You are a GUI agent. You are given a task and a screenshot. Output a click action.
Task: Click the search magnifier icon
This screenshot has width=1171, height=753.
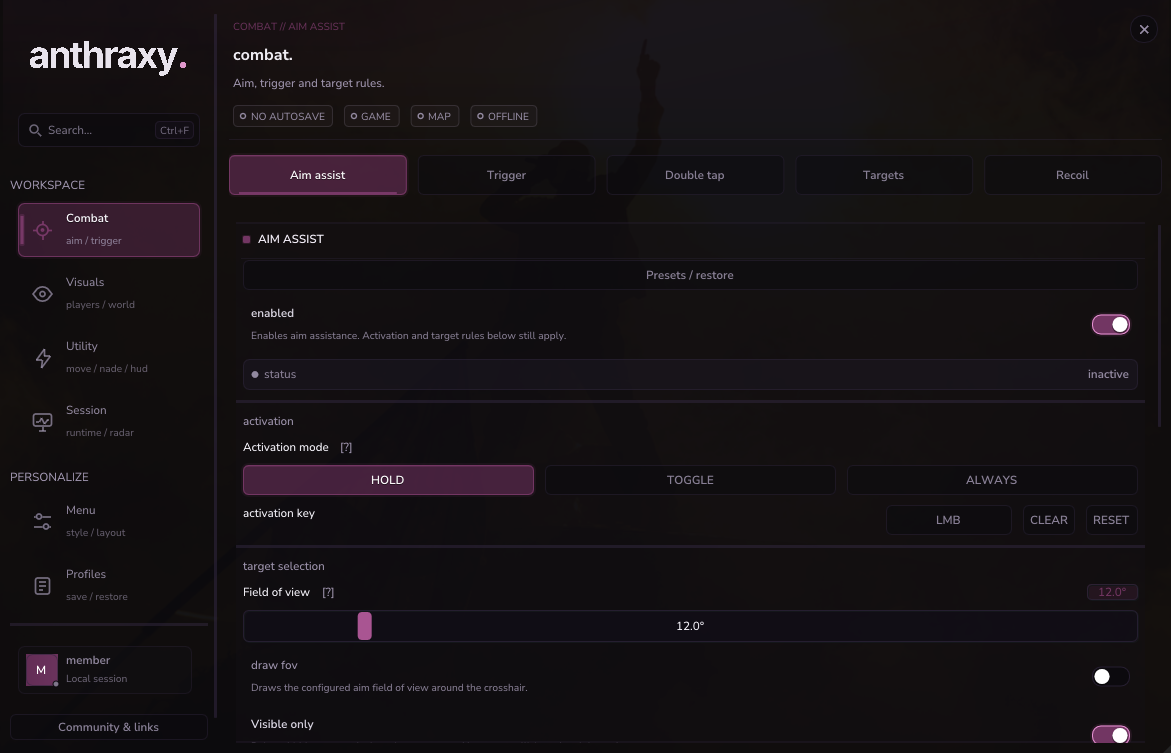(35, 130)
